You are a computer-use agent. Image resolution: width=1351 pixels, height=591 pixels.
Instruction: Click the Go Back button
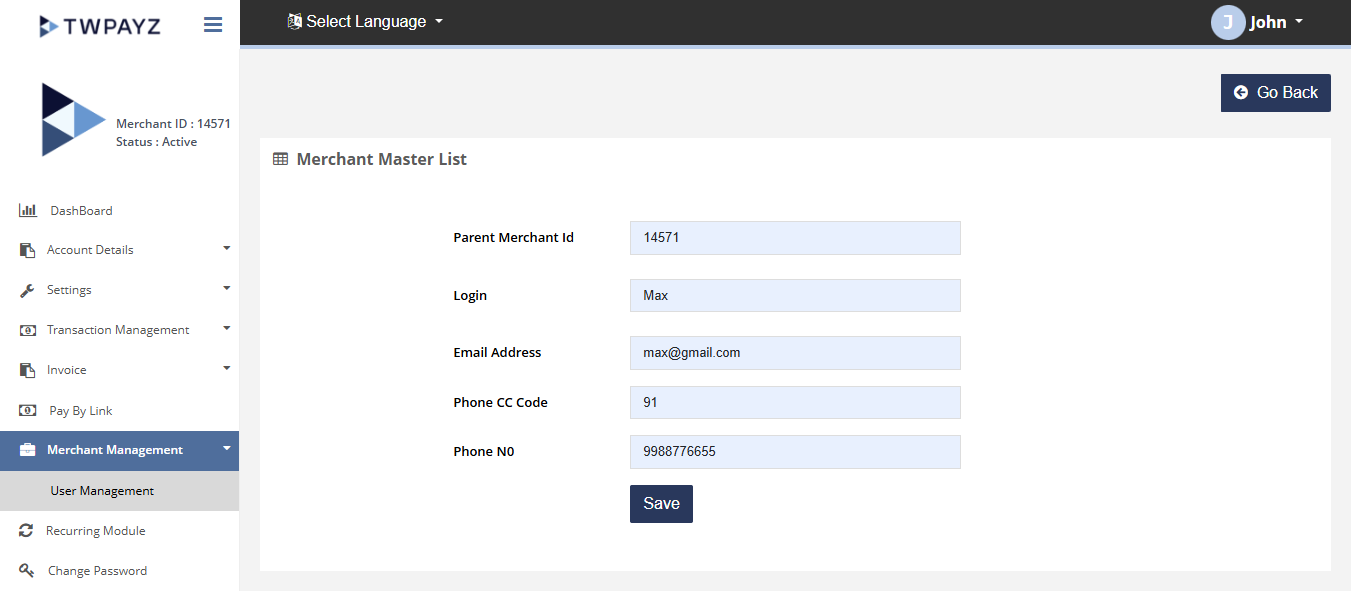pos(1275,93)
